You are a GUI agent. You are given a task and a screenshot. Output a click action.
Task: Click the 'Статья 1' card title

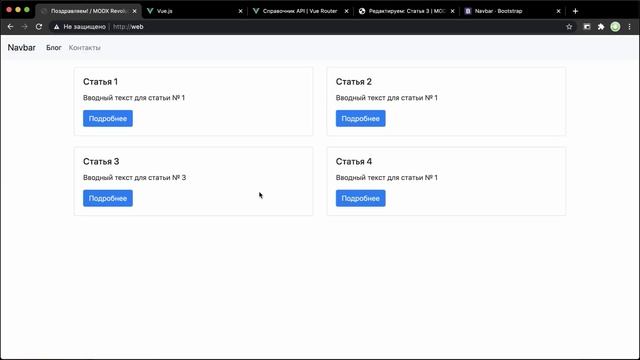pos(100,82)
